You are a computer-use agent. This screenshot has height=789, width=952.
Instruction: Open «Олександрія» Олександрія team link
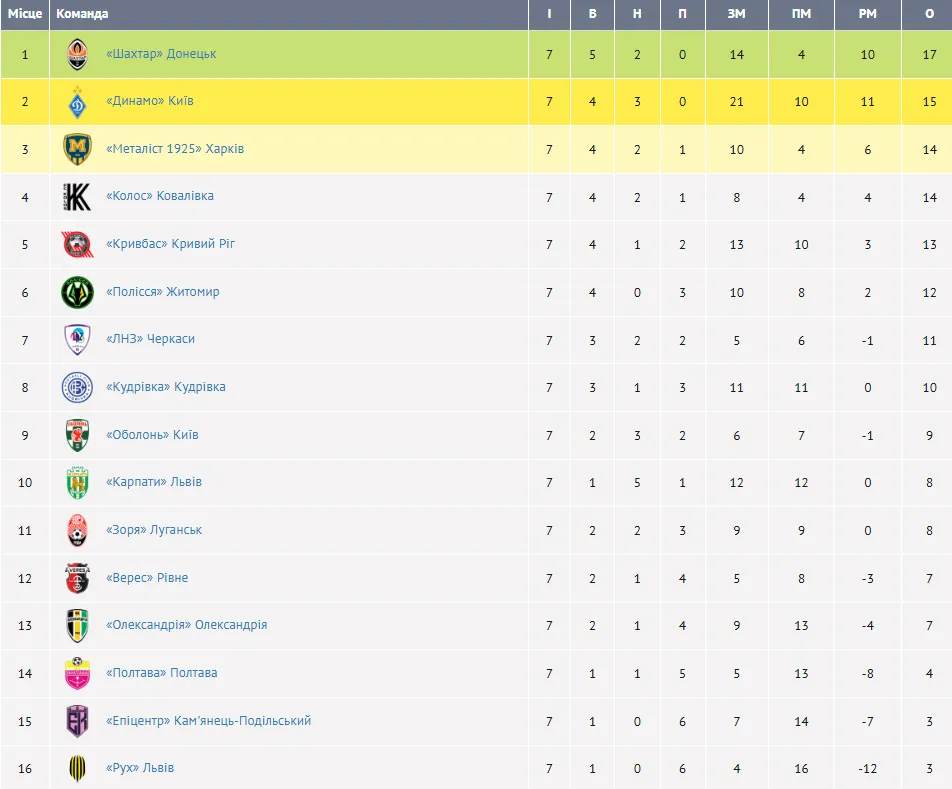point(186,625)
